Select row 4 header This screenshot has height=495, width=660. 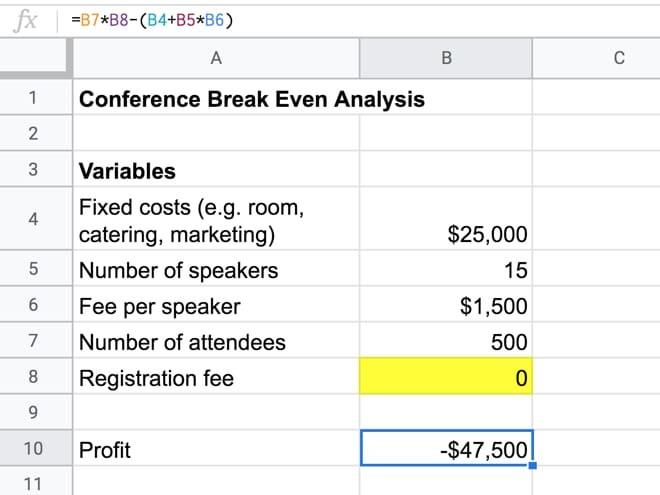[x=34, y=220]
